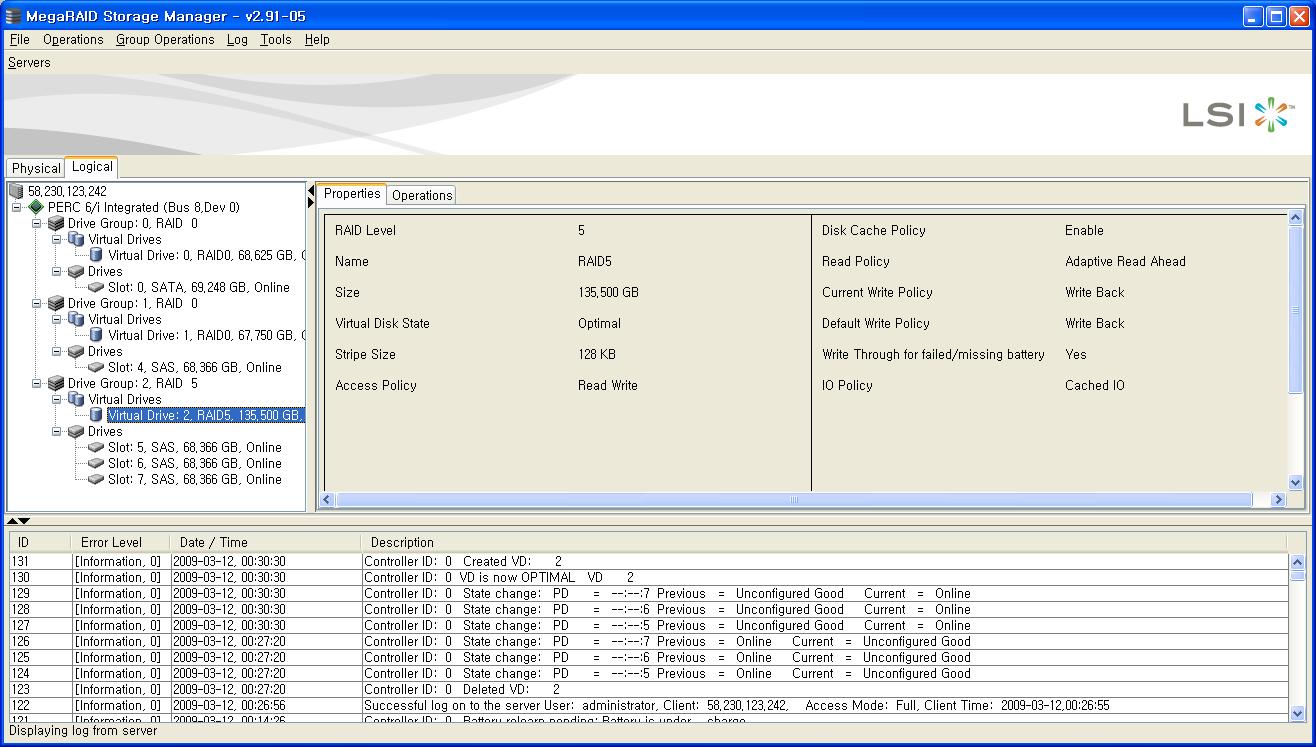
Task: Collapse the Drive Group 2 node
Action: pos(37,383)
